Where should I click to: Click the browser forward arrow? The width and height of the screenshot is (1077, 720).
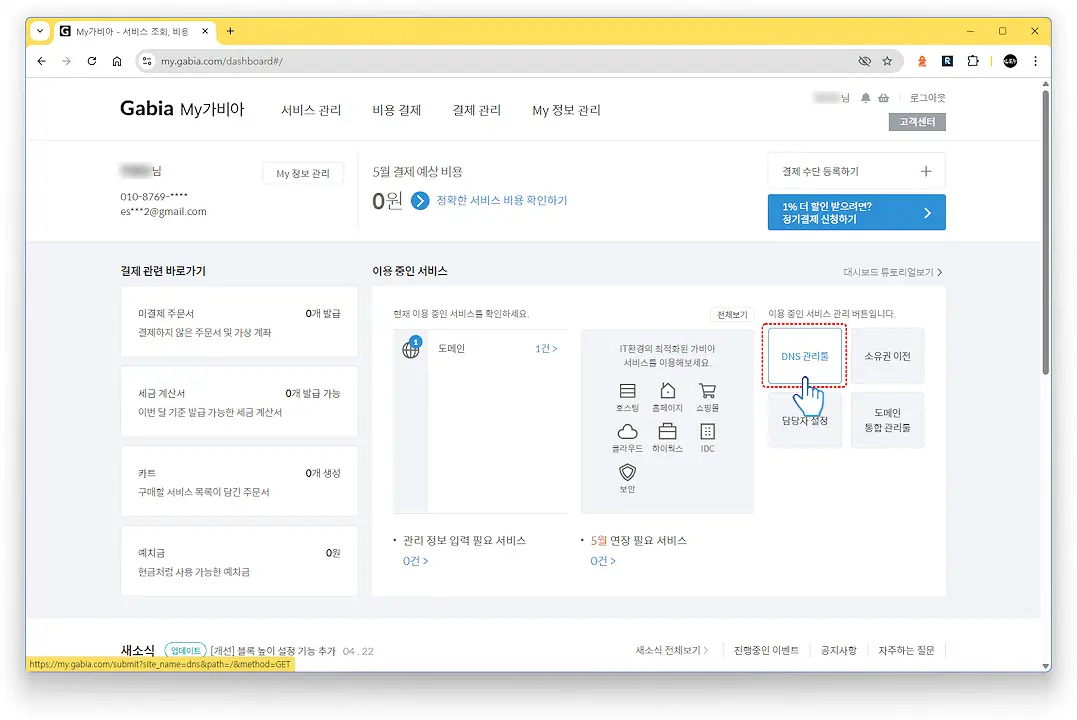point(66,61)
